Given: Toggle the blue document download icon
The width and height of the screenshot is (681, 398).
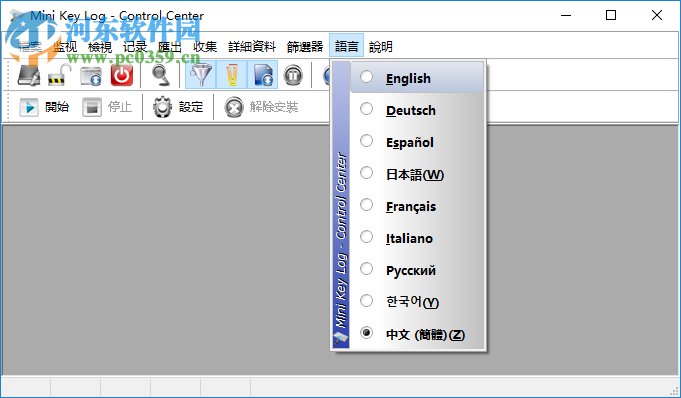Looking at the screenshot, I should [263, 75].
